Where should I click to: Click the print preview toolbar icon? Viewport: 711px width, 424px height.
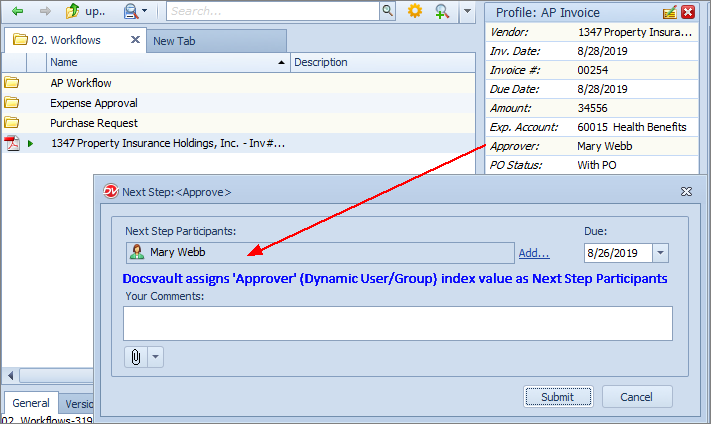(131, 11)
